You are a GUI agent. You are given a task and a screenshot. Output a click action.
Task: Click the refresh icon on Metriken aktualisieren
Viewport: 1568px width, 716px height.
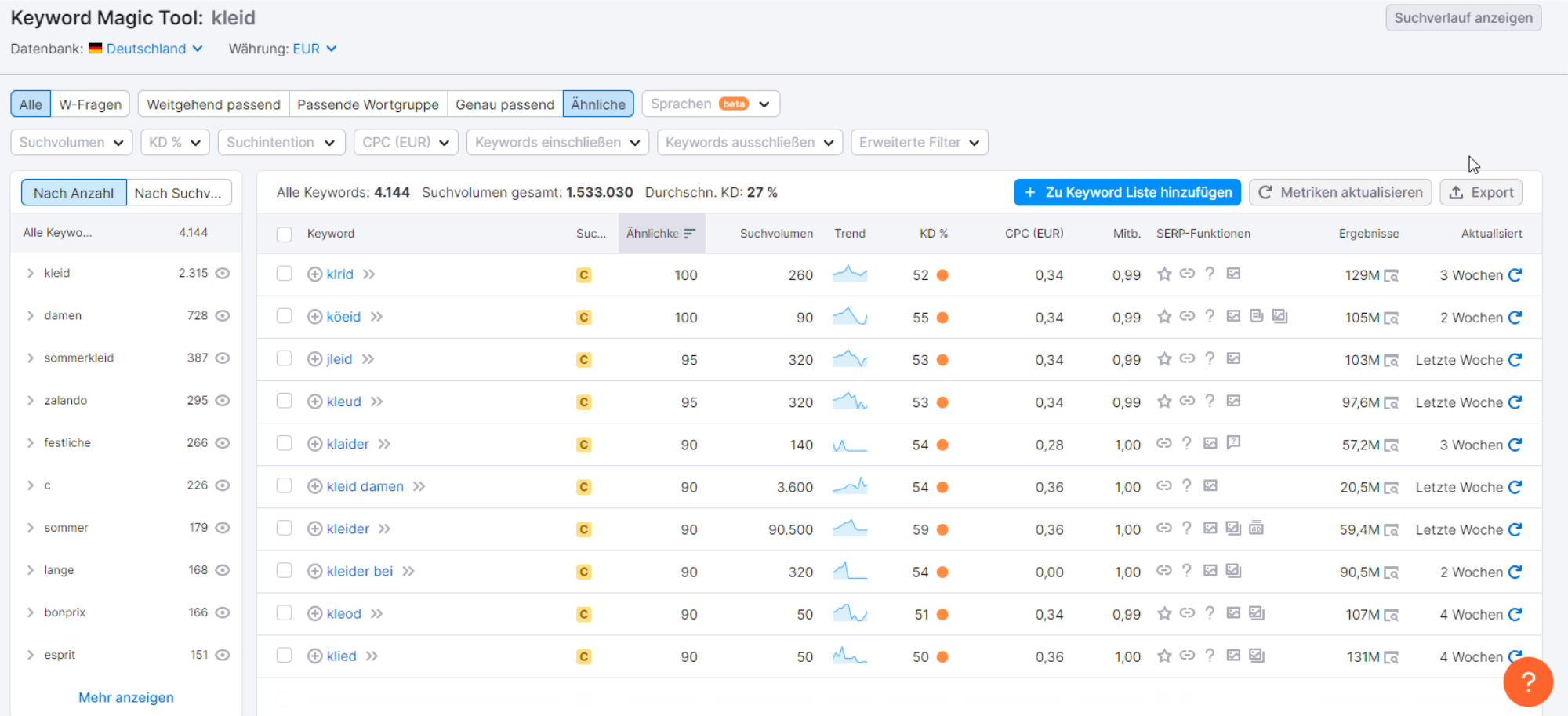pyautogui.click(x=1265, y=192)
